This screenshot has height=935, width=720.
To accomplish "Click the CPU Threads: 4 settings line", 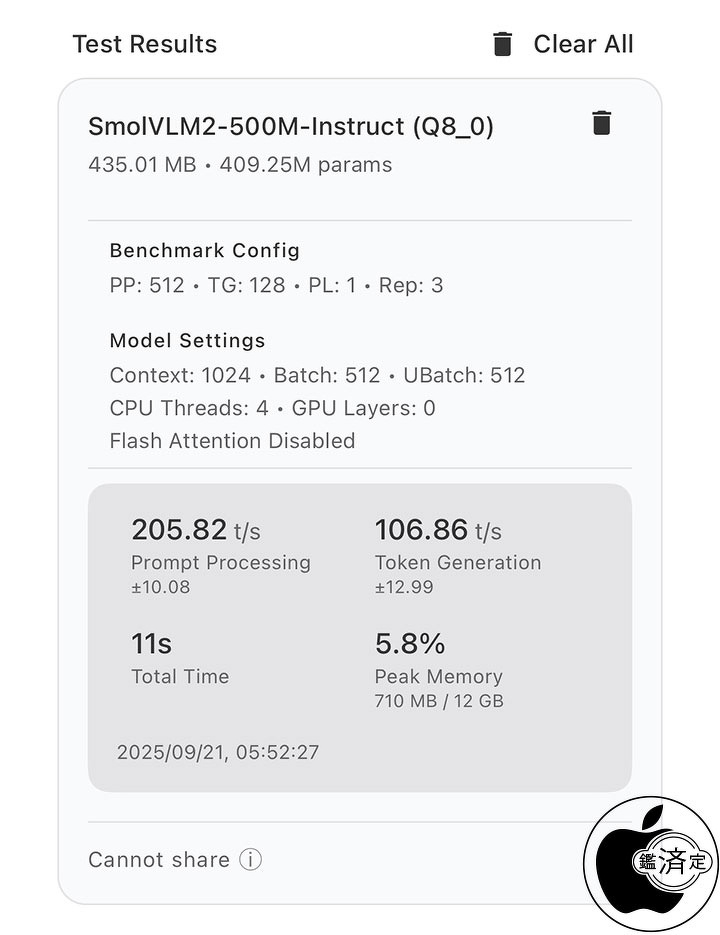I will tap(273, 408).
